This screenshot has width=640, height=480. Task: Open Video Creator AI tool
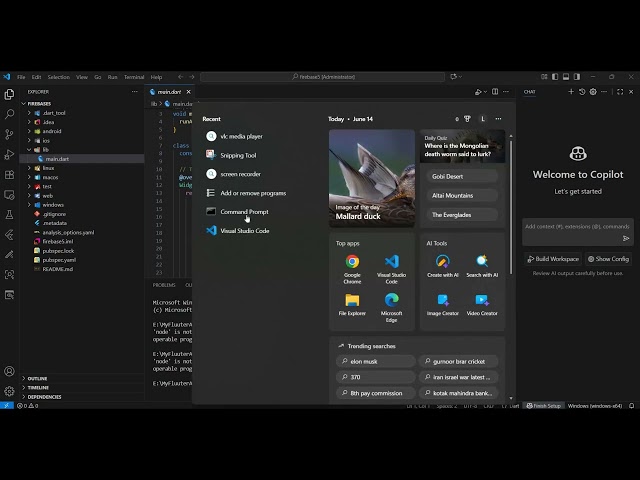(x=482, y=305)
